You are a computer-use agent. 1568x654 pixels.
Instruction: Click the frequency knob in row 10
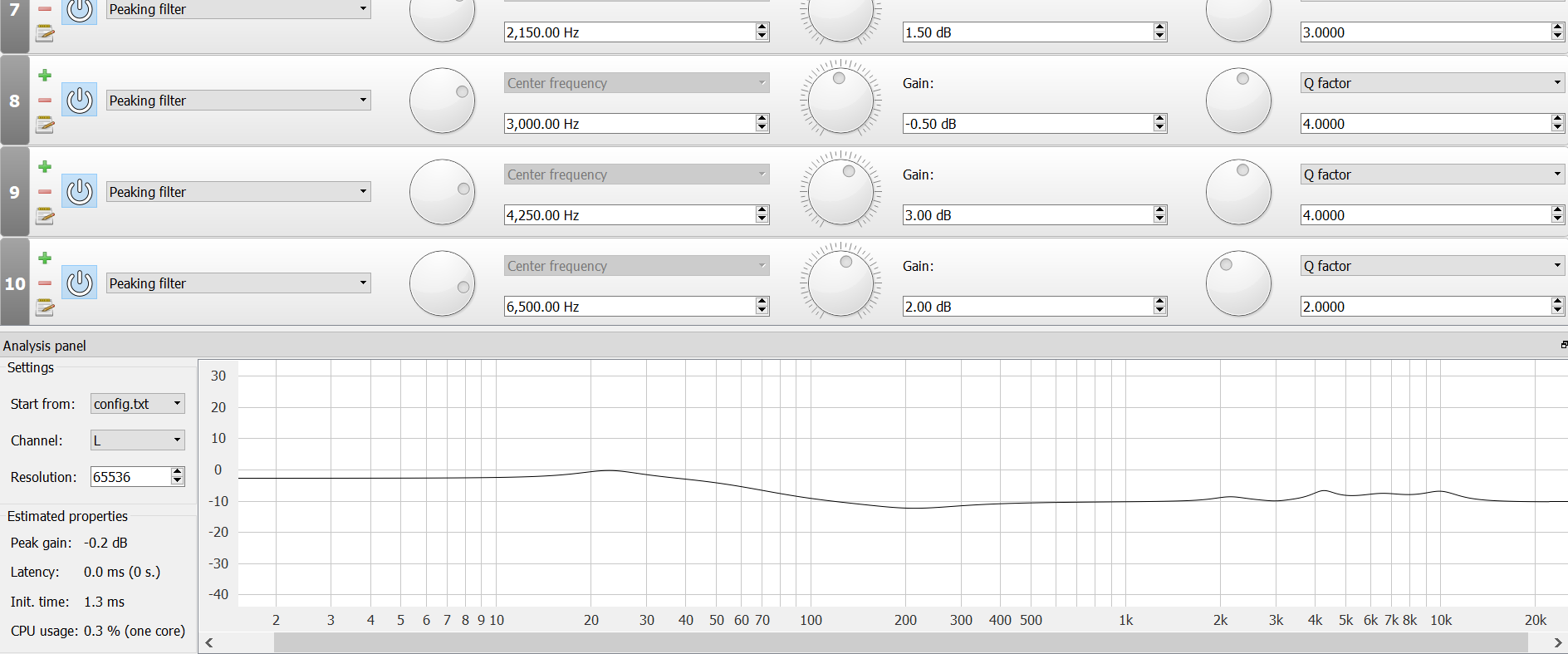click(443, 283)
